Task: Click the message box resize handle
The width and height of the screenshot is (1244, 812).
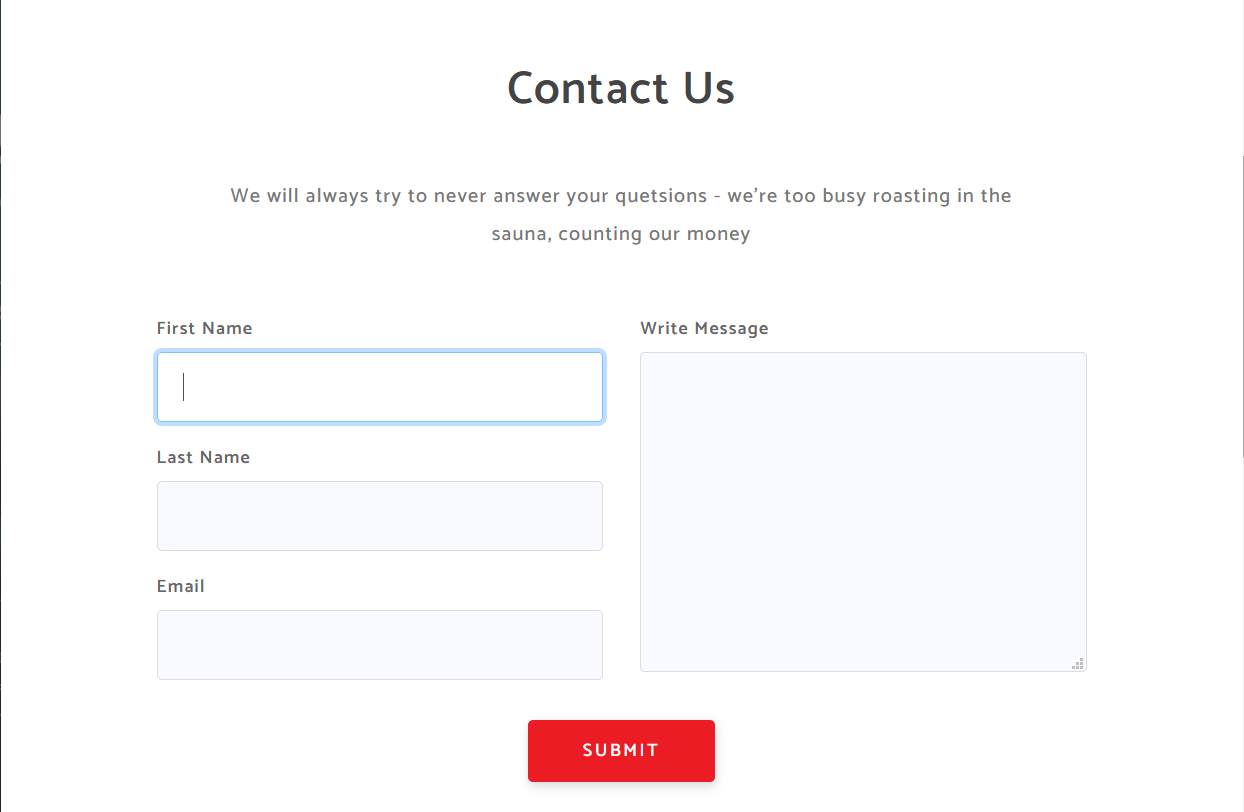Action: tap(1078, 663)
